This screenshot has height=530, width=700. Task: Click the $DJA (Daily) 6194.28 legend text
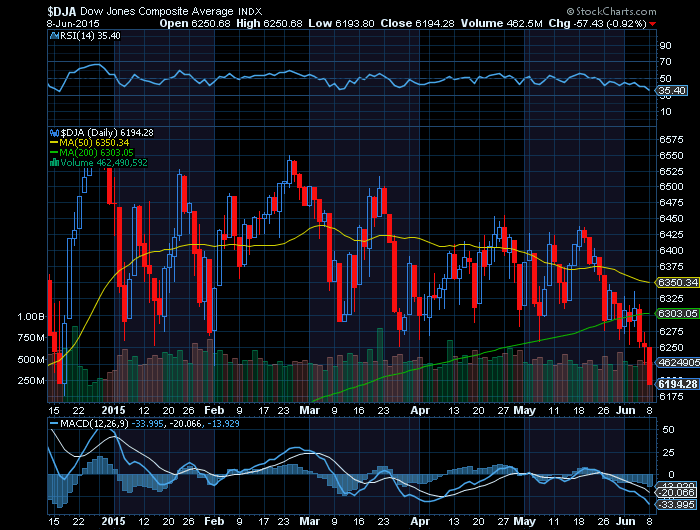point(107,133)
